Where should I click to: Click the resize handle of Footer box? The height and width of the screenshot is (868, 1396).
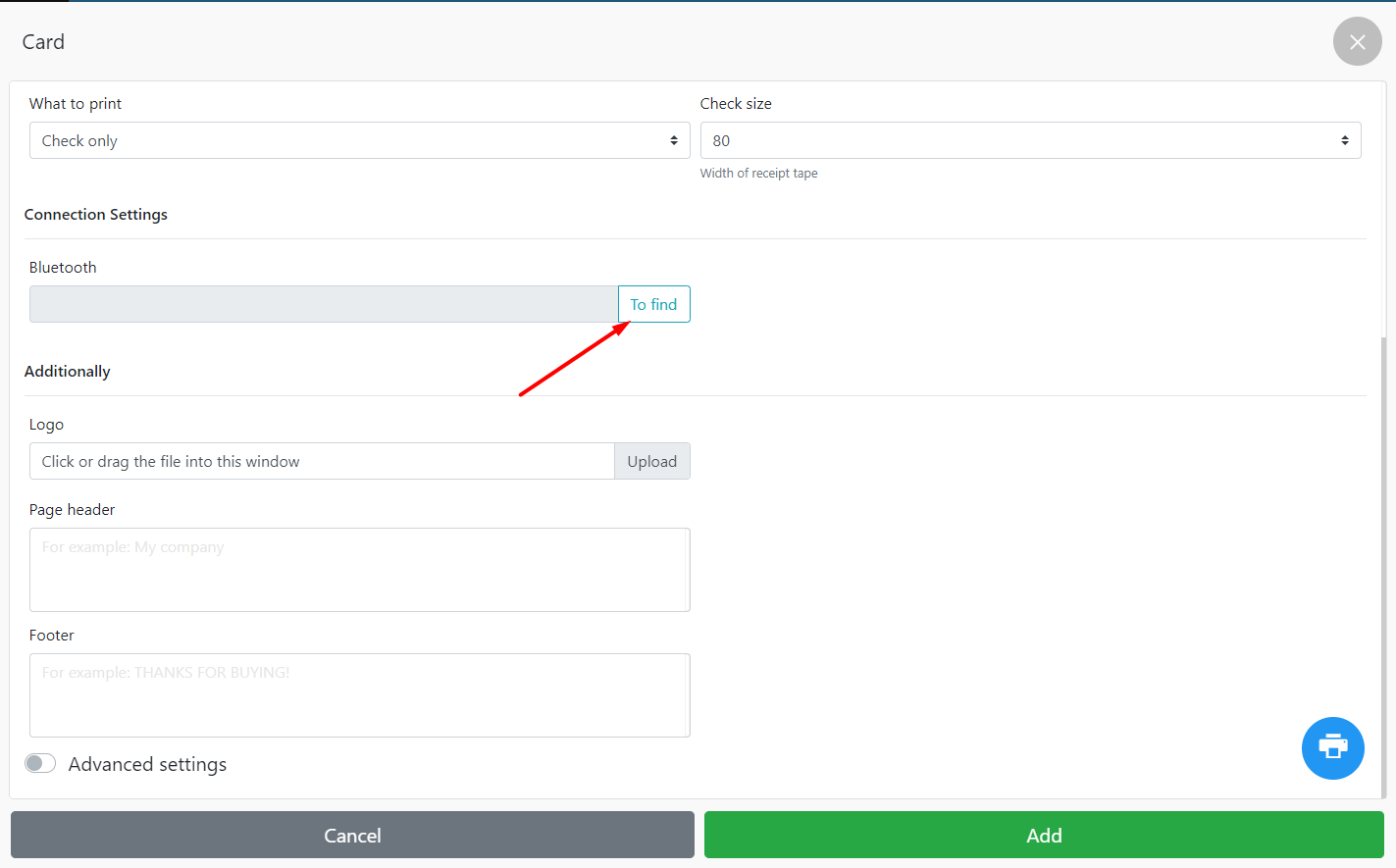[x=684, y=731]
